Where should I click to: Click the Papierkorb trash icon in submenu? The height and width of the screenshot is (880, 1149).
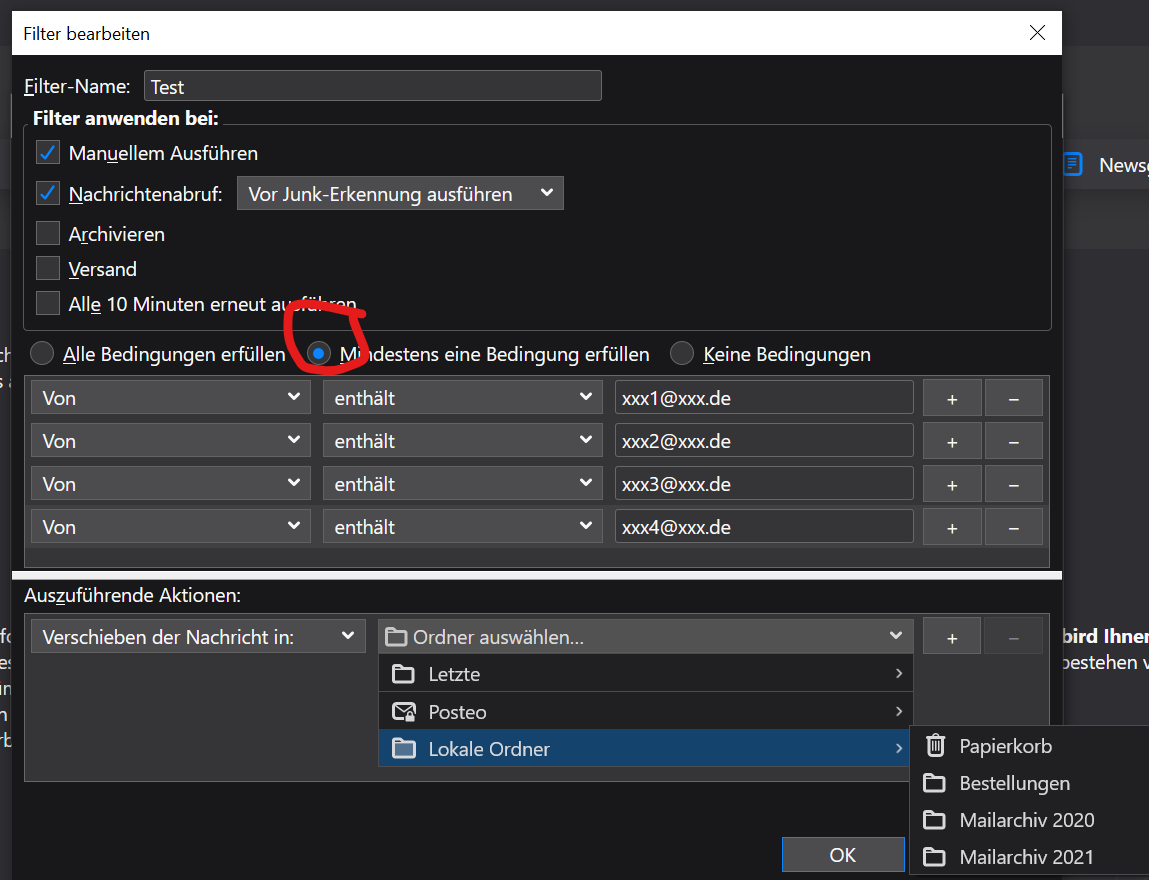935,746
